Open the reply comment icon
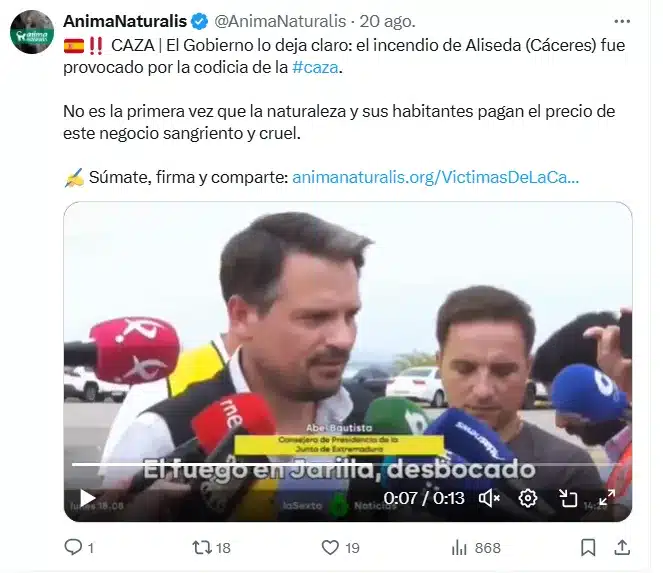The image size is (663, 573). click(73, 548)
